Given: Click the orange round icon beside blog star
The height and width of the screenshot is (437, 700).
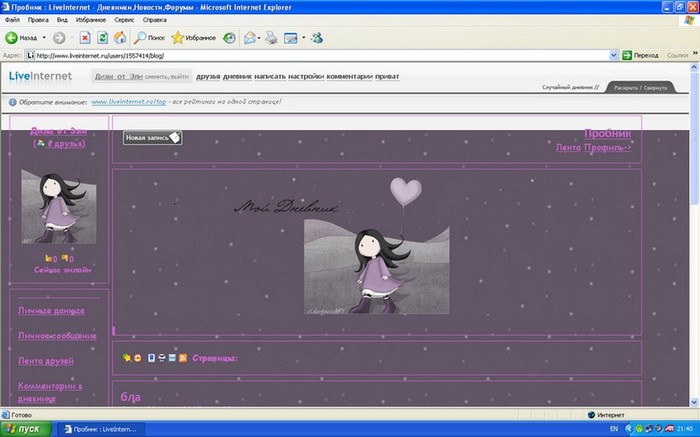Looking at the screenshot, I should pos(138,358).
